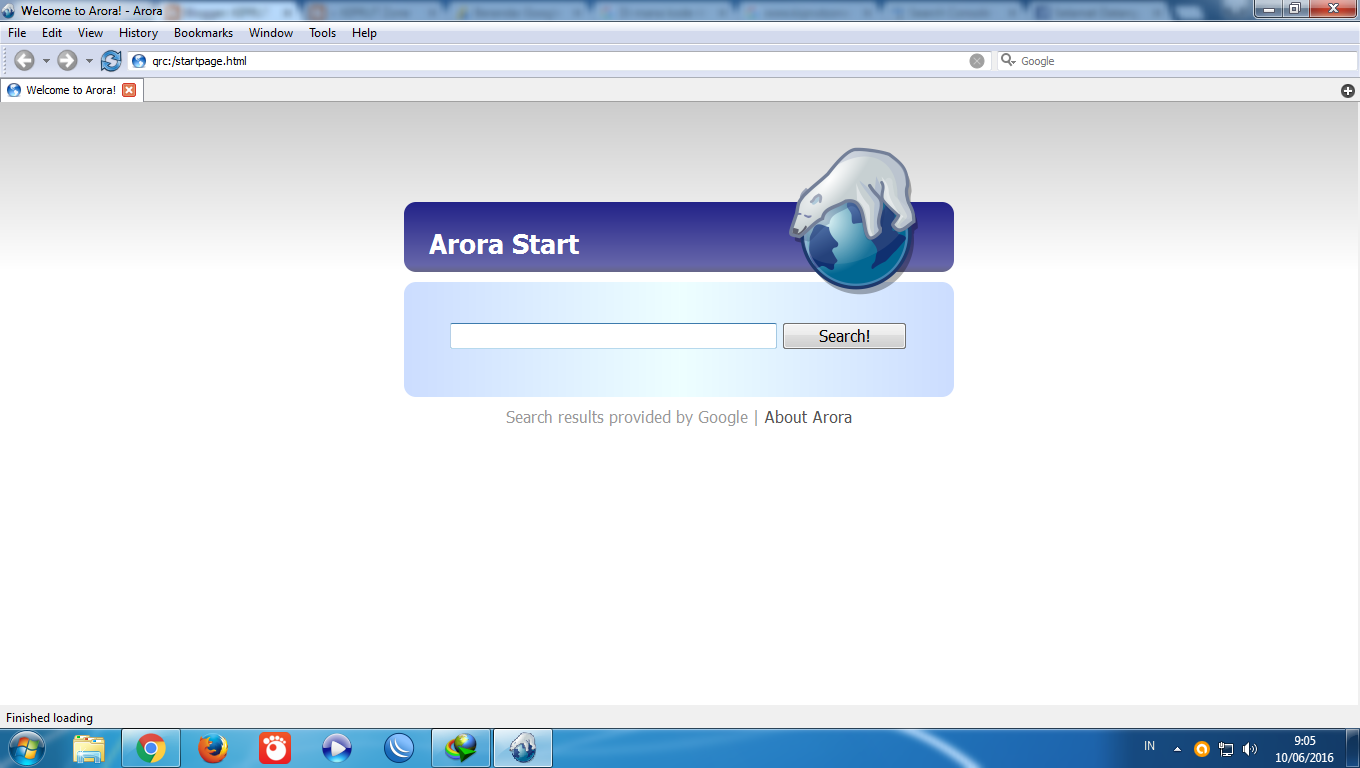Navigate back using the back arrow icon
Image resolution: width=1360 pixels, height=768 pixels.
pos(24,60)
